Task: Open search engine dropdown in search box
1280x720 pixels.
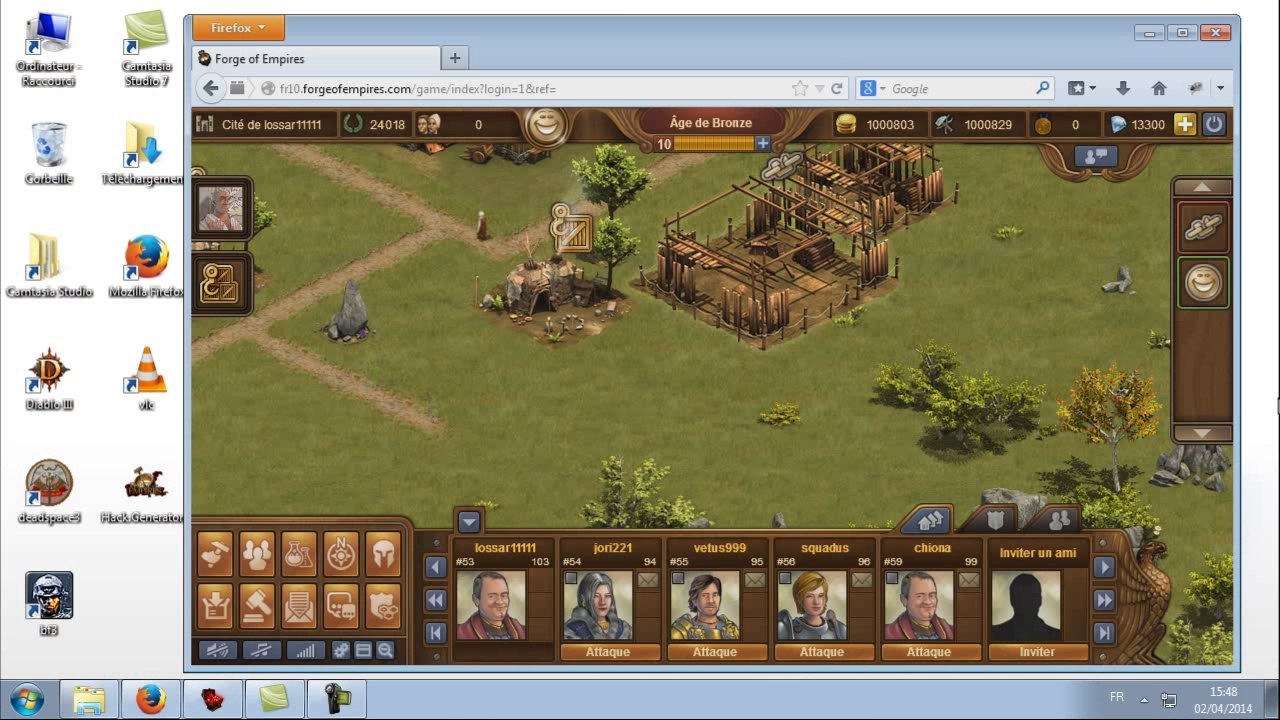Action: pyautogui.click(x=871, y=89)
